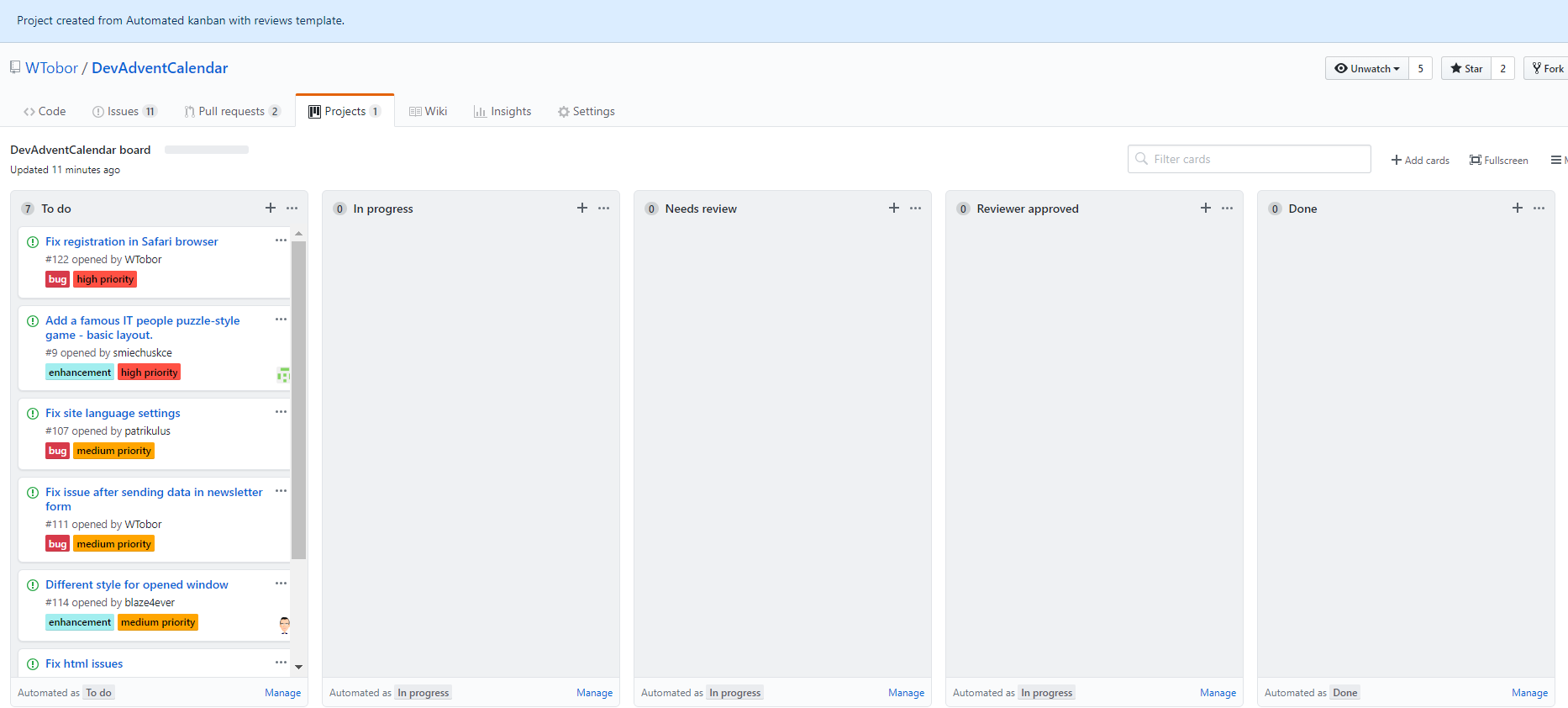Viewport: 1568px width, 708px height.
Task: Click plus icon in Done column
Action: (1518, 208)
